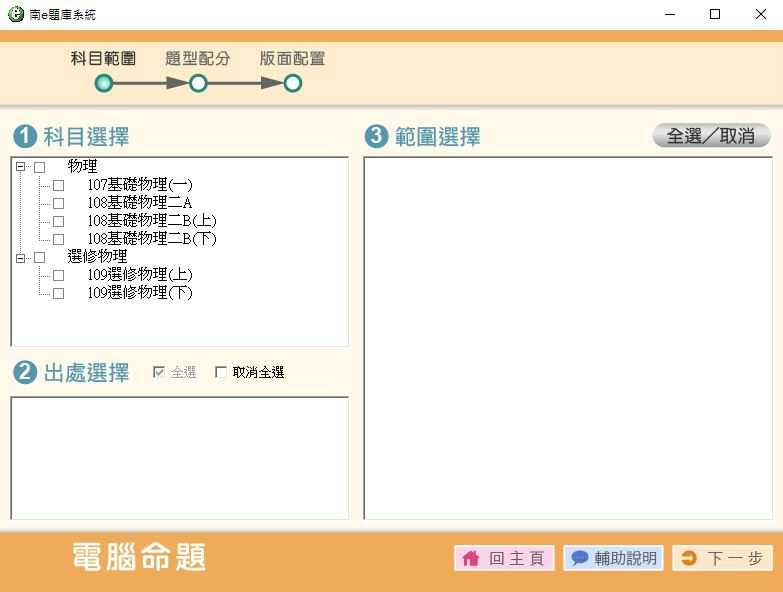Click the 科目範圍 step label
This screenshot has height=592, width=783.
[x=103, y=58]
